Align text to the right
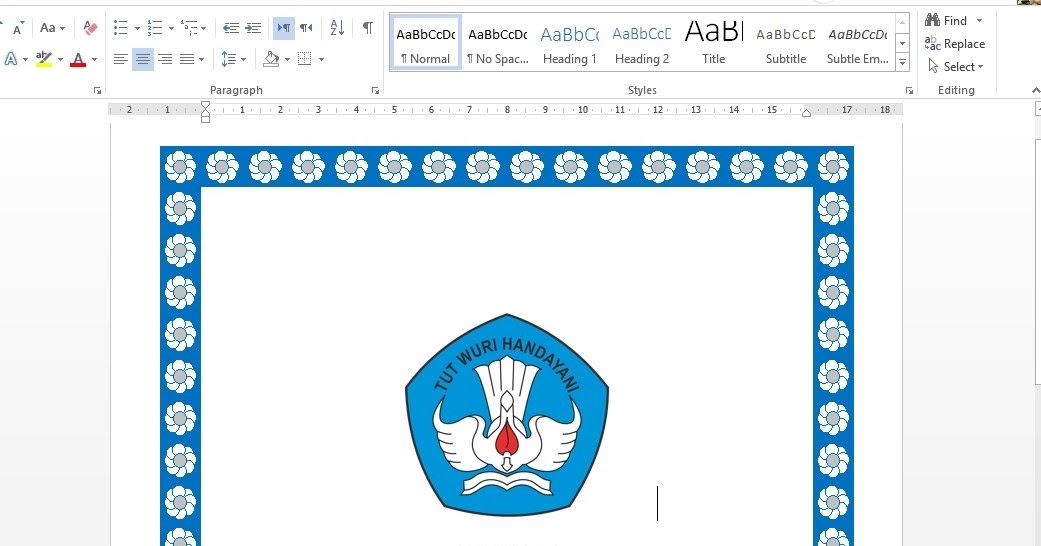Screen dimensions: 1041x546 point(165,59)
